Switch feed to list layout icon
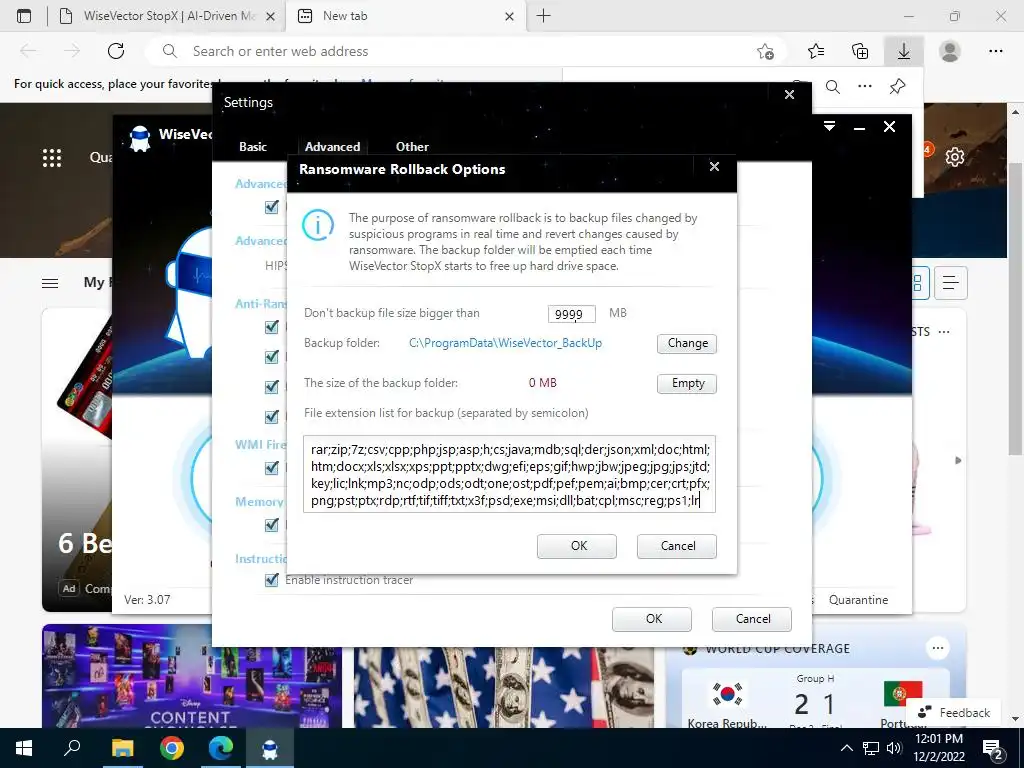Image resolution: width=1024 pixels, height=768 pixels. pyautogui.click(x=950, y=283)
